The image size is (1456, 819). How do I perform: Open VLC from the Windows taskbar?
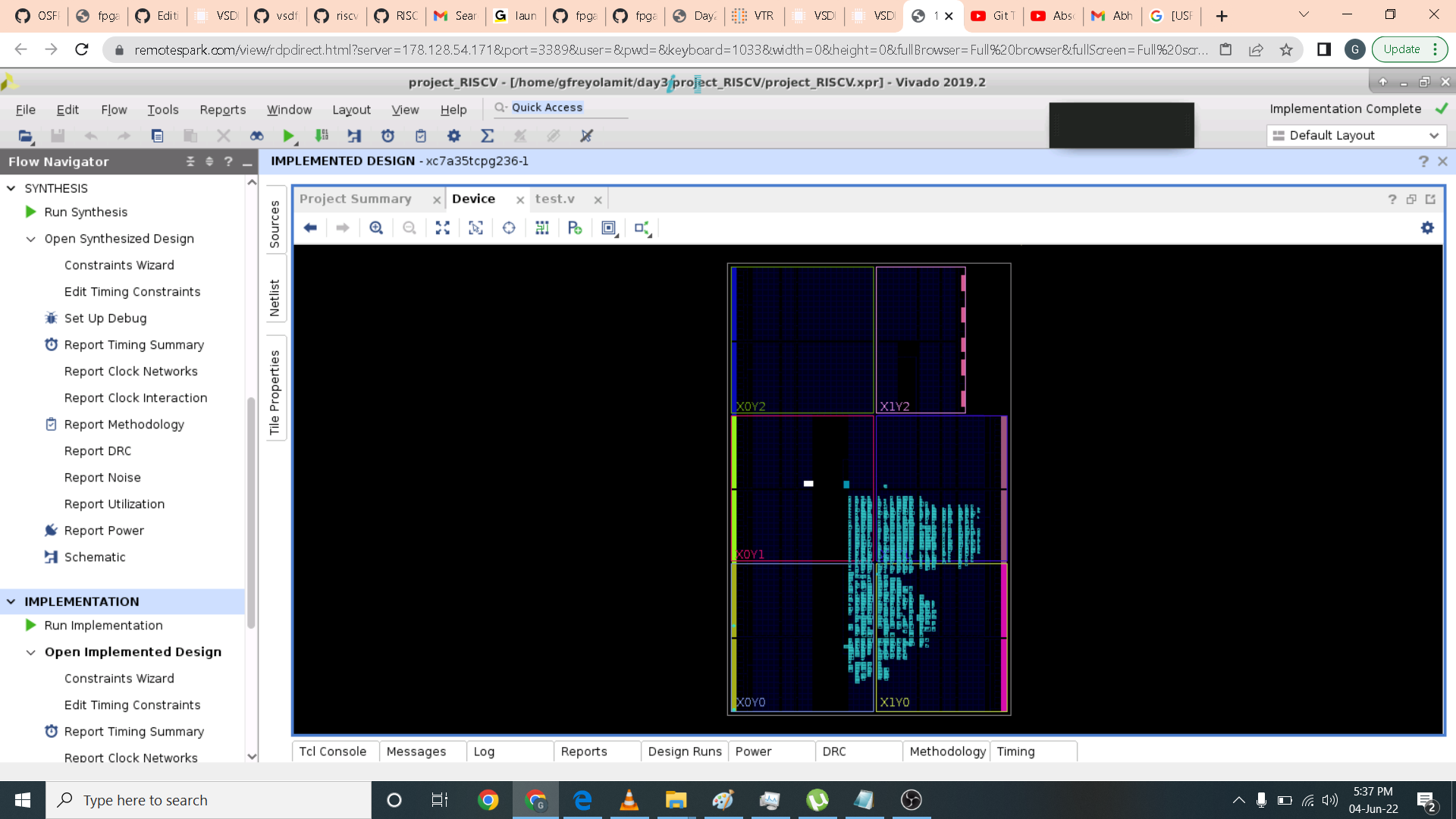pyautogui.click(x=629, y=800)
